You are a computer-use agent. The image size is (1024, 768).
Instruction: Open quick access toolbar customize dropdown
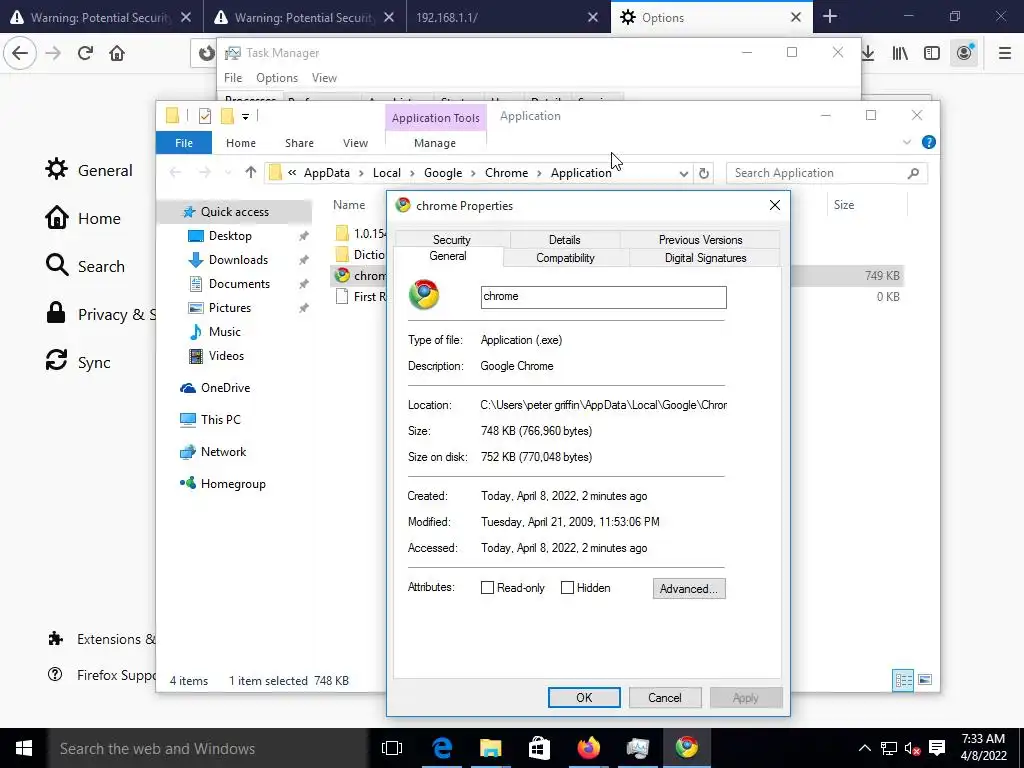click(245, 116)
